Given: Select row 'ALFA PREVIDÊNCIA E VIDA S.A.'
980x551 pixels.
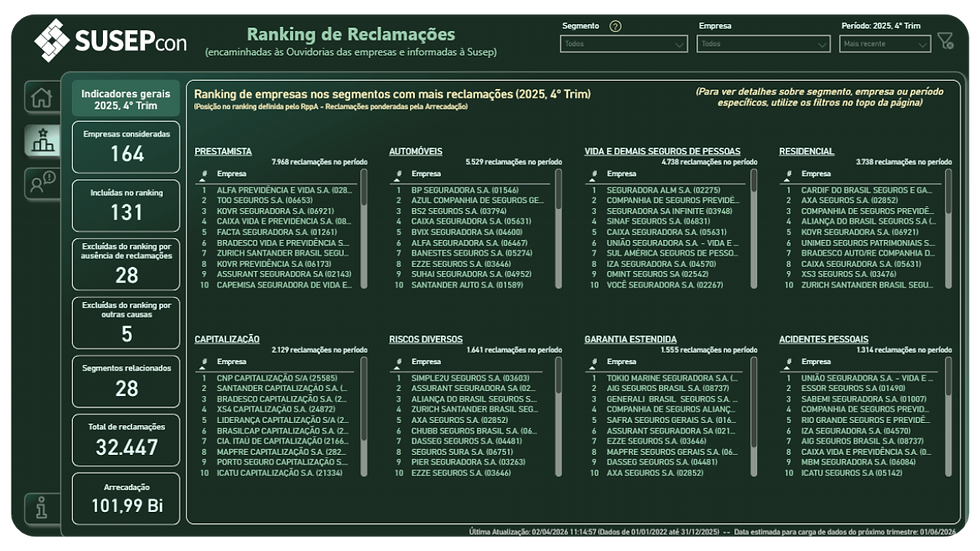Looking at the screenshot, I should click(x=277, y=190).
